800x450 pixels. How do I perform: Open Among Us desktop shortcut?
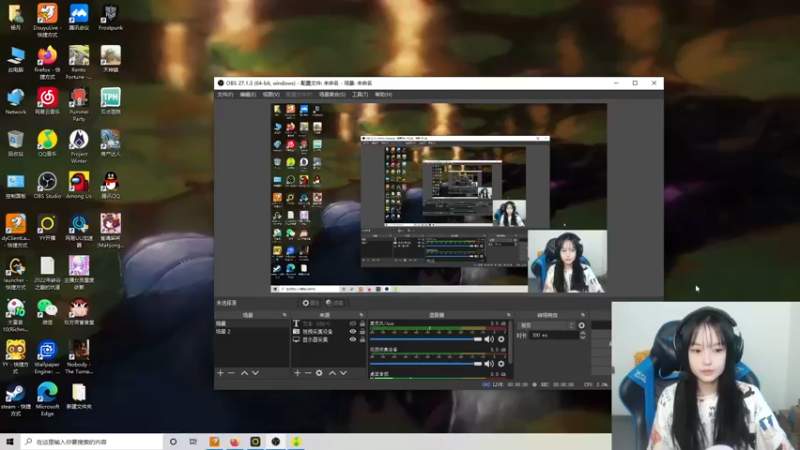(79, 185)
